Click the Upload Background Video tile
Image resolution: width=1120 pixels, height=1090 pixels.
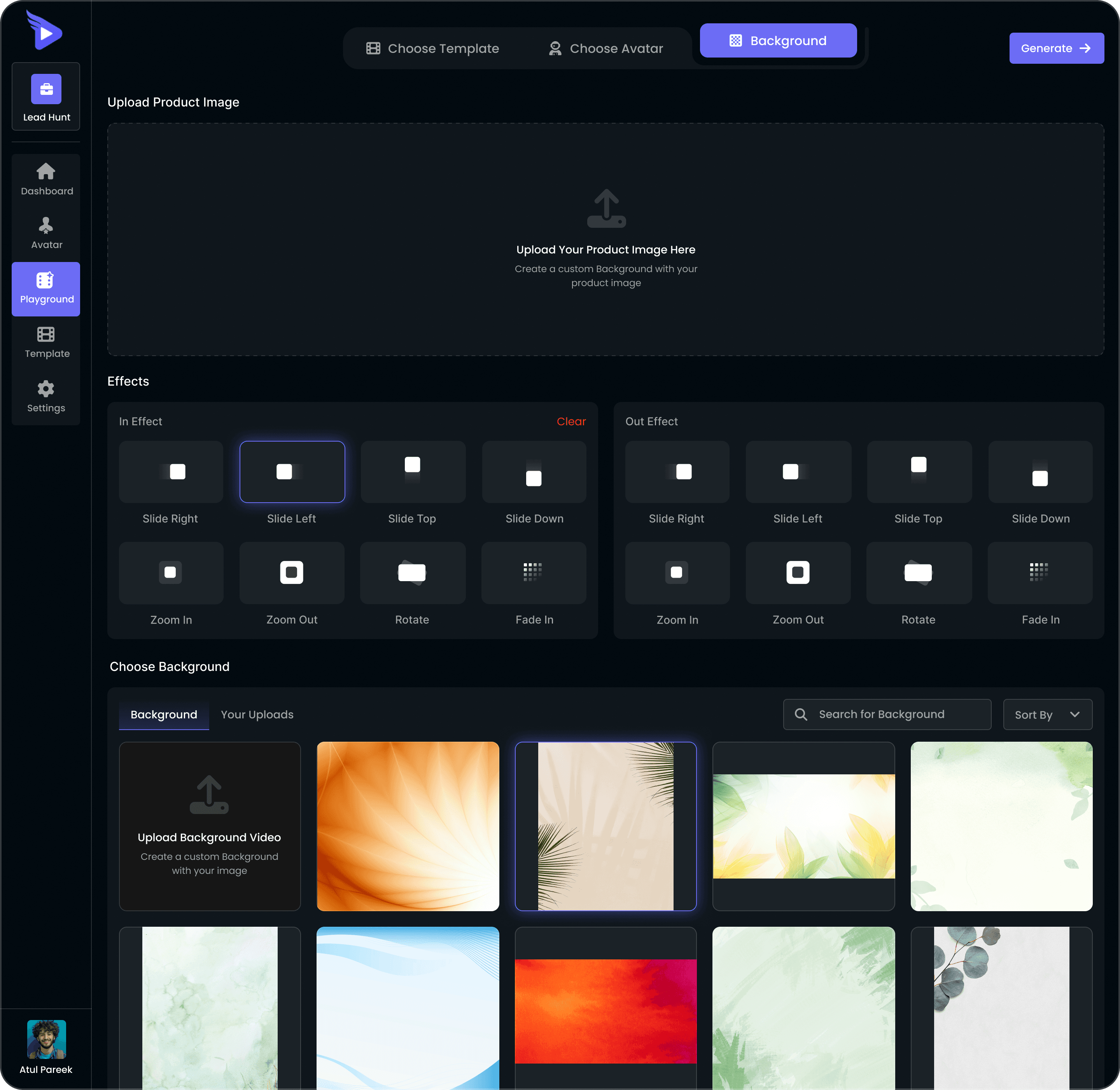pos(210,826)
